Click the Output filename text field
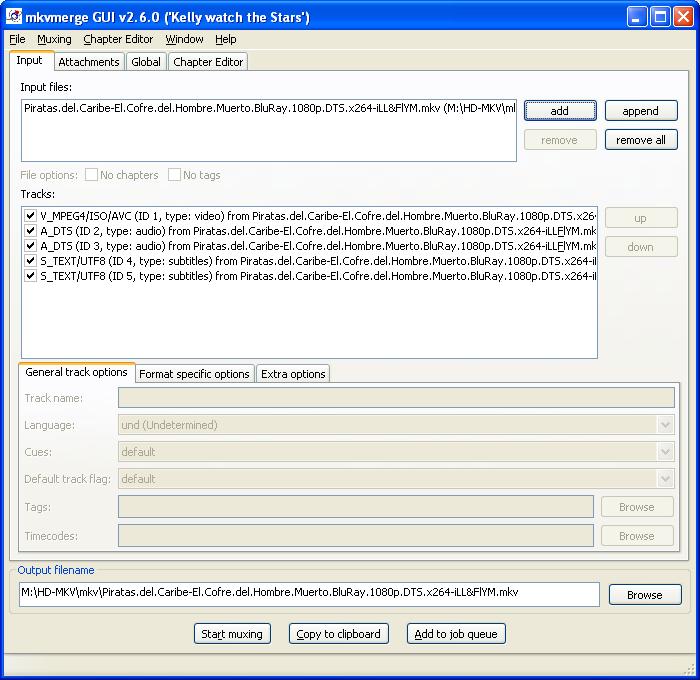Image resolution: width=700 pixels, height=680 pixels. click(x=308, y=593)
